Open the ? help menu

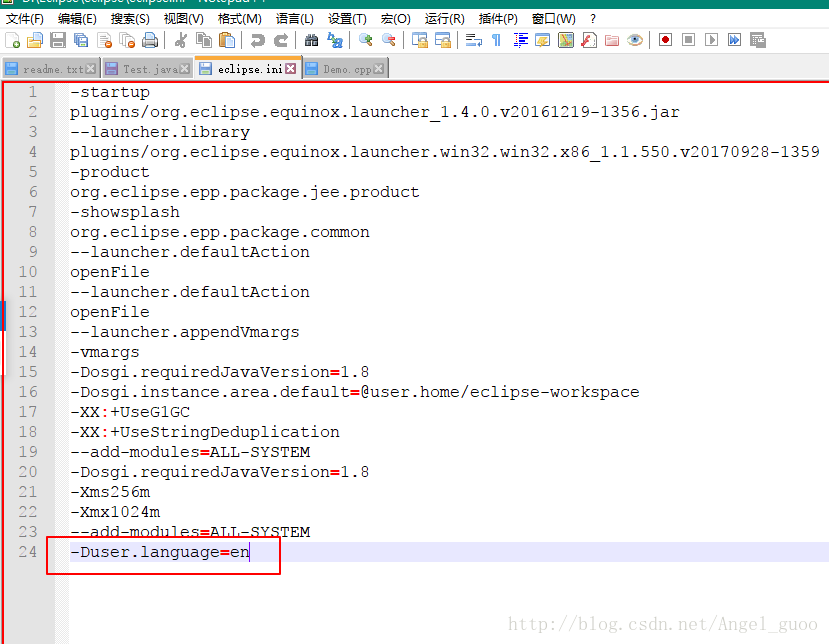click(593, 19)
